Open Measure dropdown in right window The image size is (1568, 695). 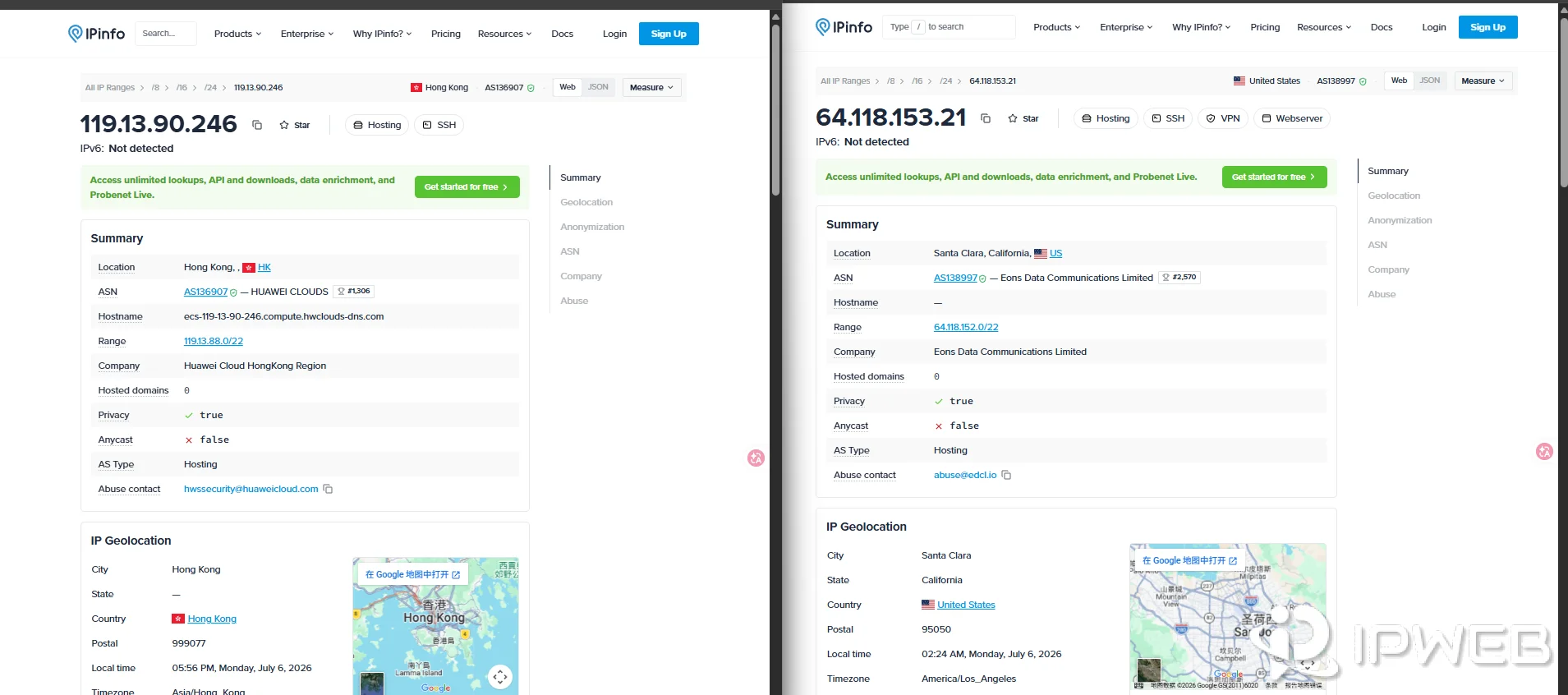click(x=1483, y=81)
